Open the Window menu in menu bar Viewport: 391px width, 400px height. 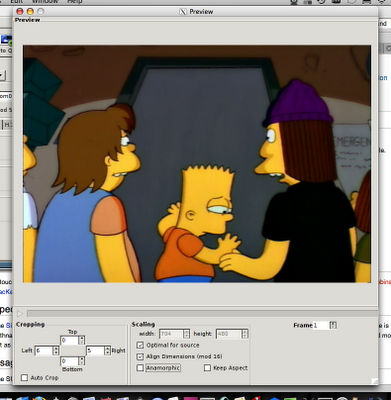tap(45, 2)
